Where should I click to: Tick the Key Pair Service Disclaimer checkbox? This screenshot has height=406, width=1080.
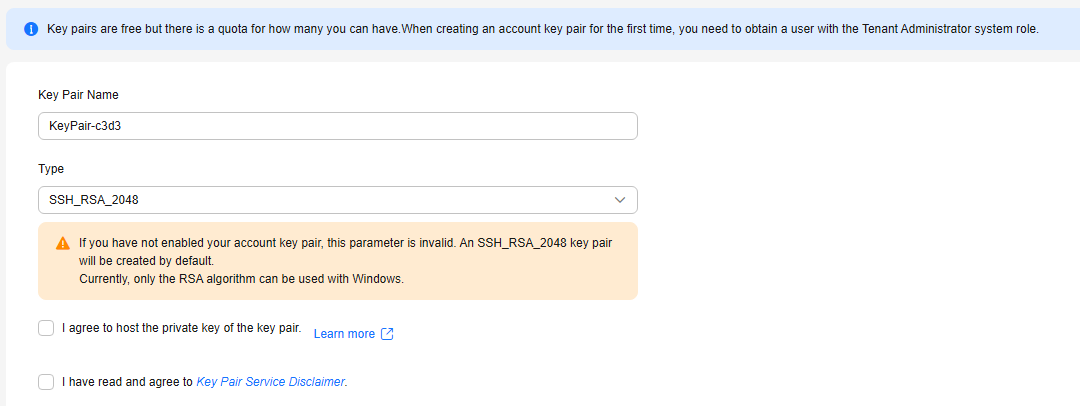coord(46,382)
